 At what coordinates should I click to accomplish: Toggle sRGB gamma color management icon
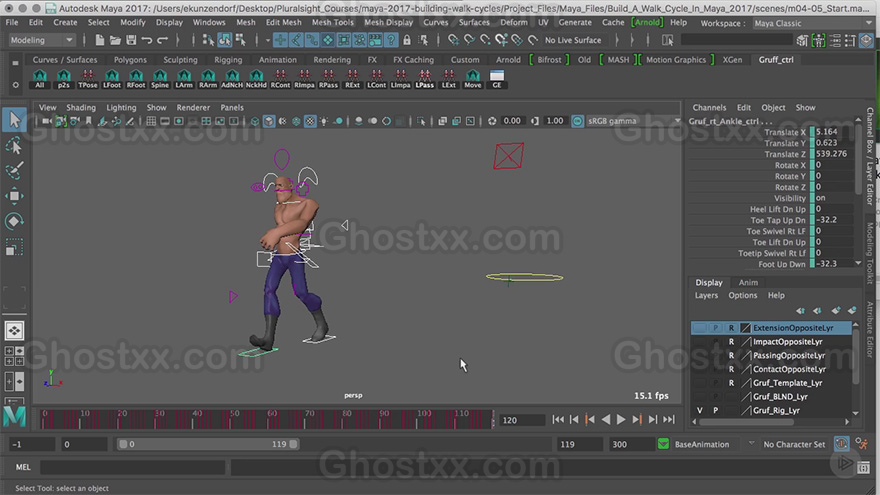coord(577,121)
